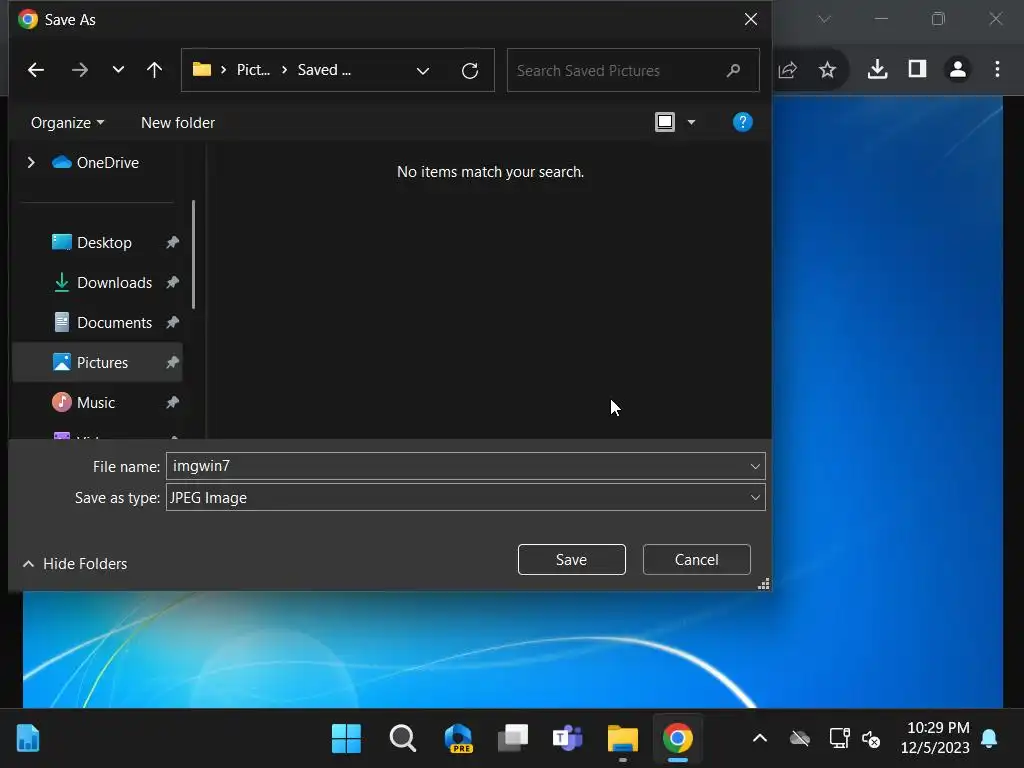Close the Save As dialog

[x=751, y=20]
